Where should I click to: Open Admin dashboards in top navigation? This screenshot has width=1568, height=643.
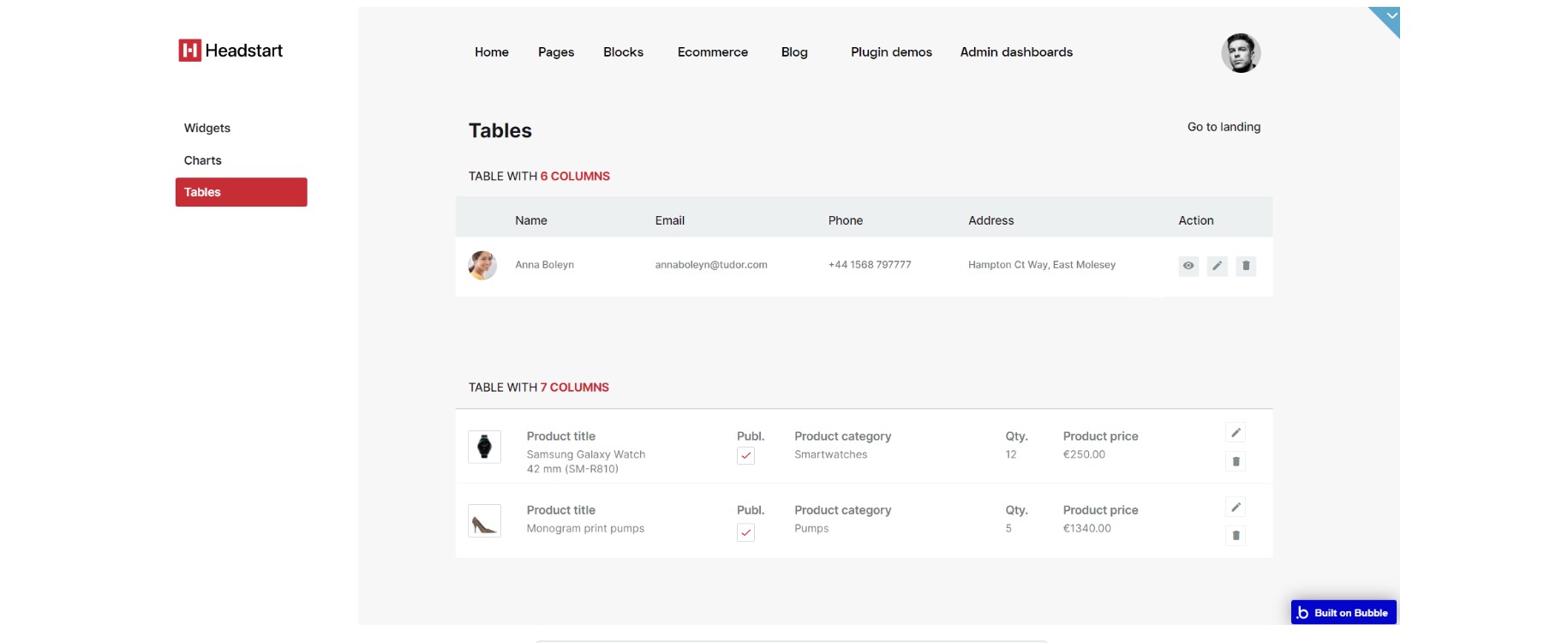[x=1016, y=52]
